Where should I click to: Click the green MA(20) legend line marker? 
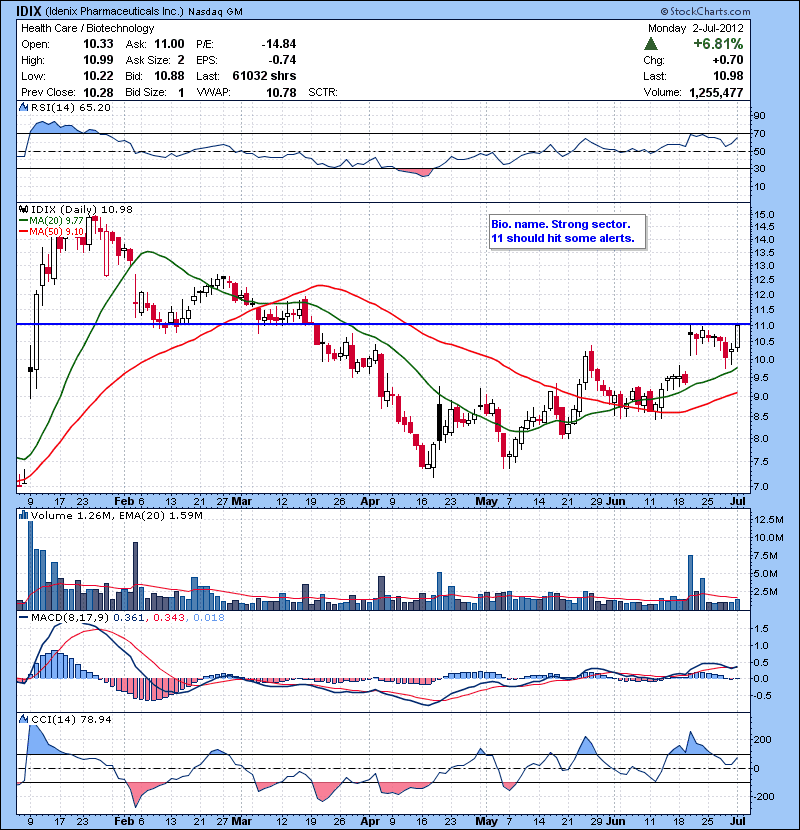tap(23, 221)
